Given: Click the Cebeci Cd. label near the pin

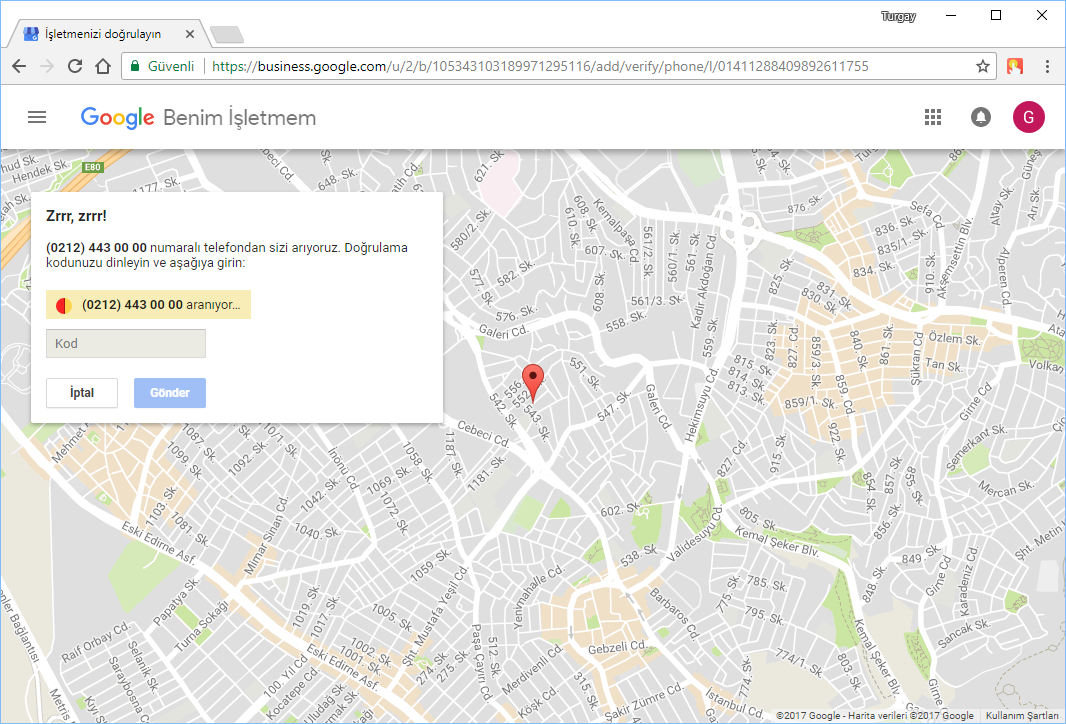Looking at the screenshot, I should coord(483,433).
